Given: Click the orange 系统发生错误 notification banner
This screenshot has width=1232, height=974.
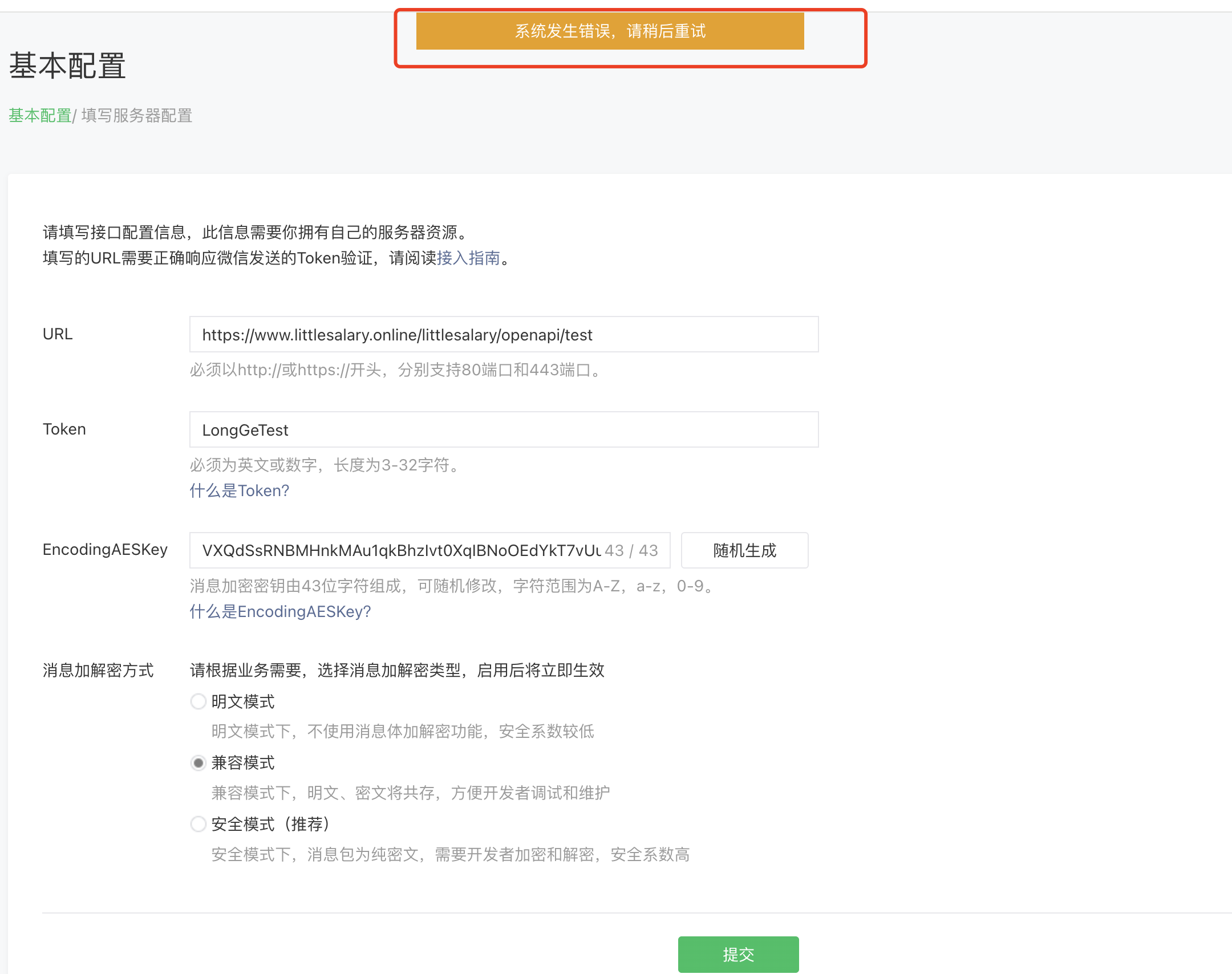Looking at the screenshot, I should coord(610,31).
